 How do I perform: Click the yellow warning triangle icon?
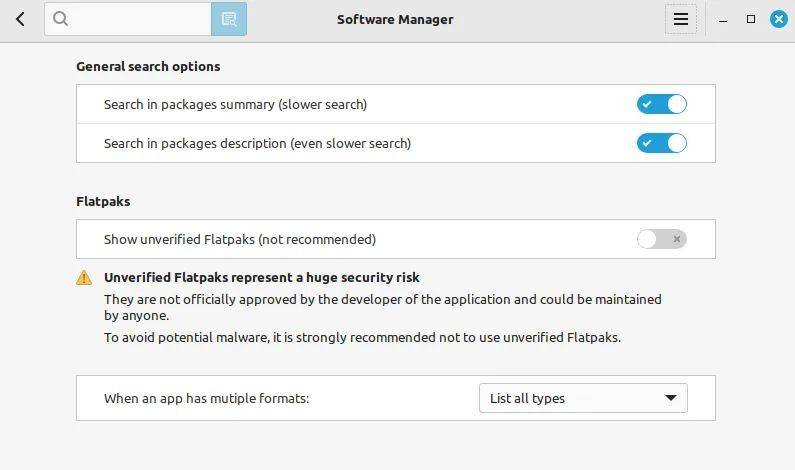[x=84, y=278]
